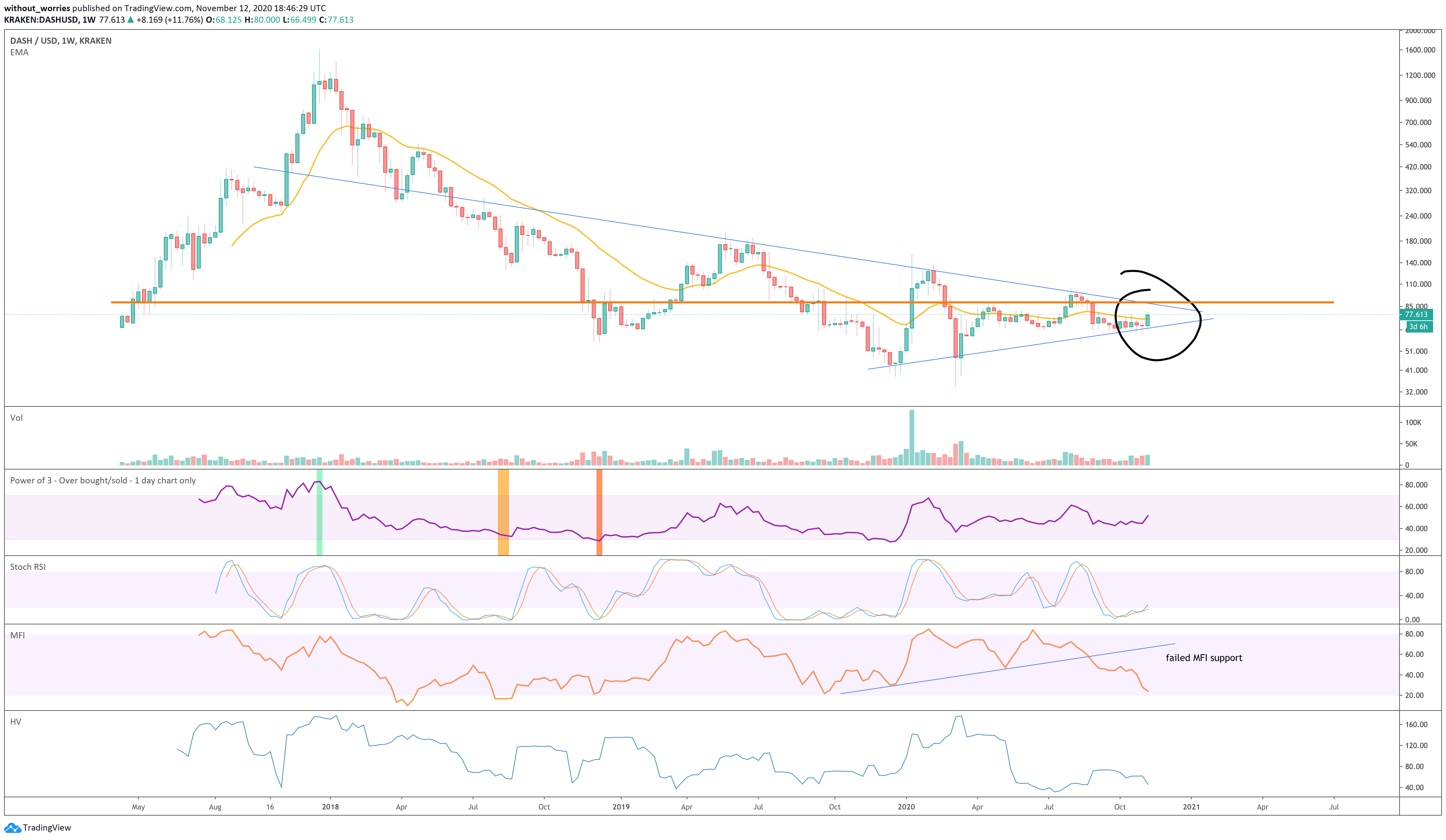
Task: Click the 100K volume axis label
Action: (1413, 422)
